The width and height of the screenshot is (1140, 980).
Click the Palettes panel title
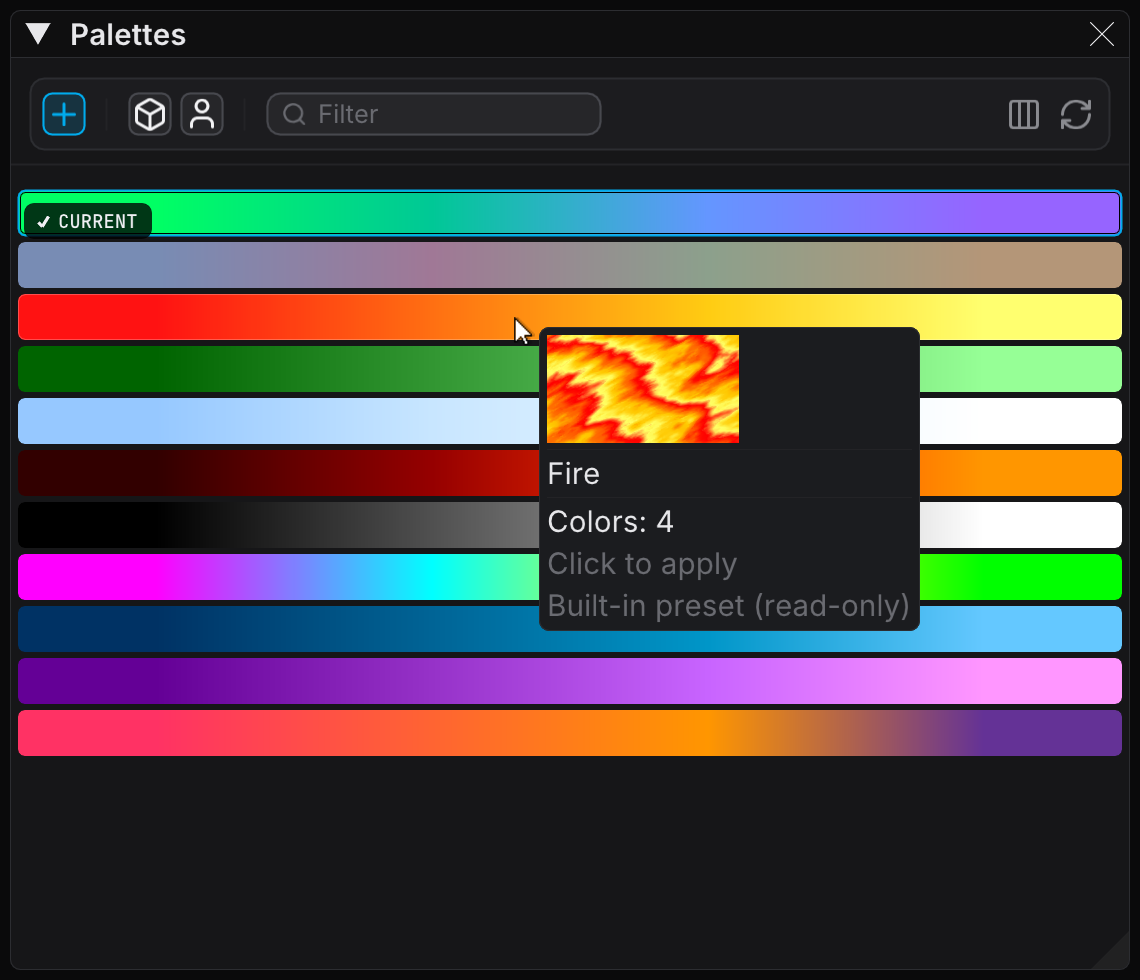coord(128,34)
